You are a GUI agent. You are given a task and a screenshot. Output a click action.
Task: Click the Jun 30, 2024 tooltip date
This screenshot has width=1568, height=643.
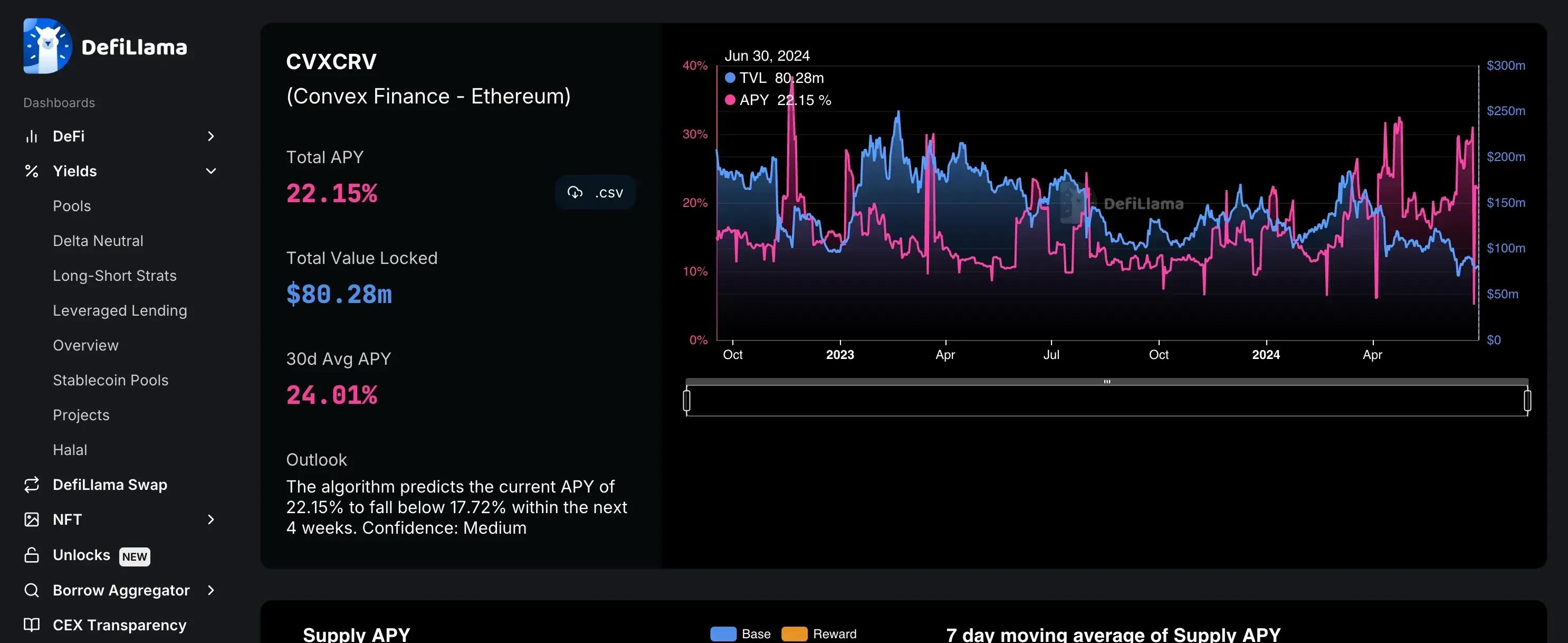(767, 56)
